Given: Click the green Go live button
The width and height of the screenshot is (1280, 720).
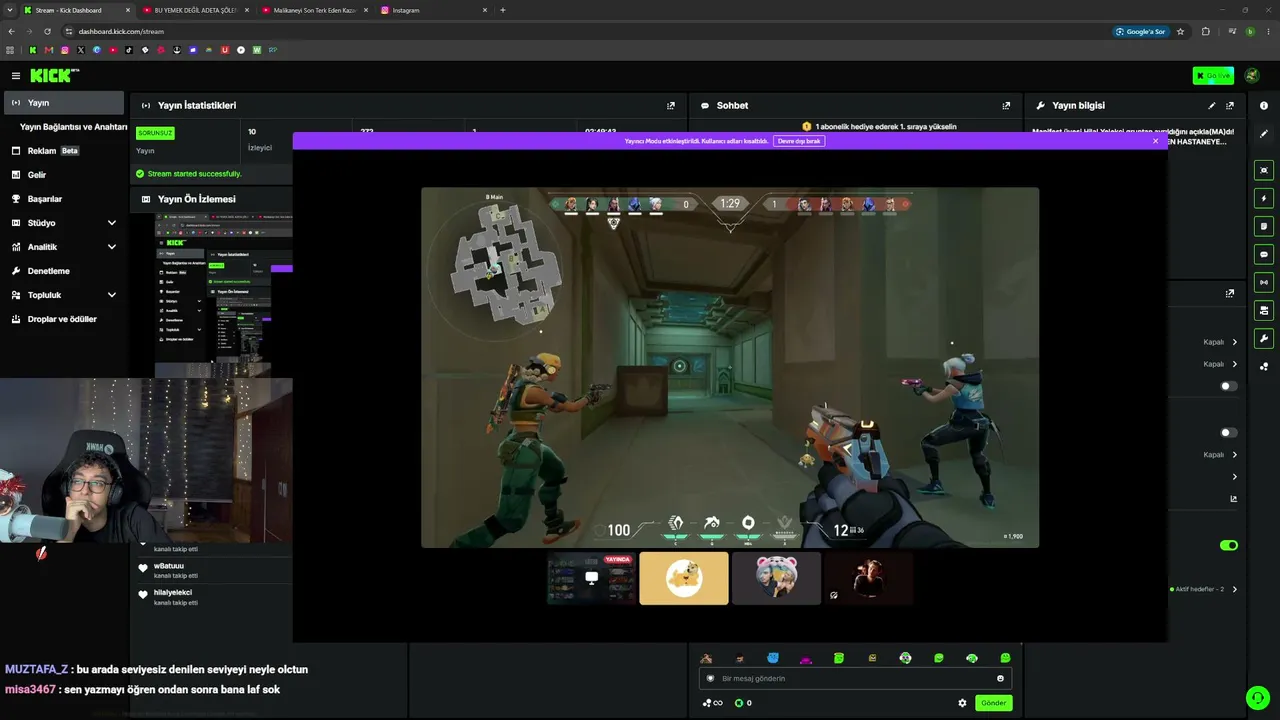Looking at the screenshot, I should click(x=1213, y=76).
